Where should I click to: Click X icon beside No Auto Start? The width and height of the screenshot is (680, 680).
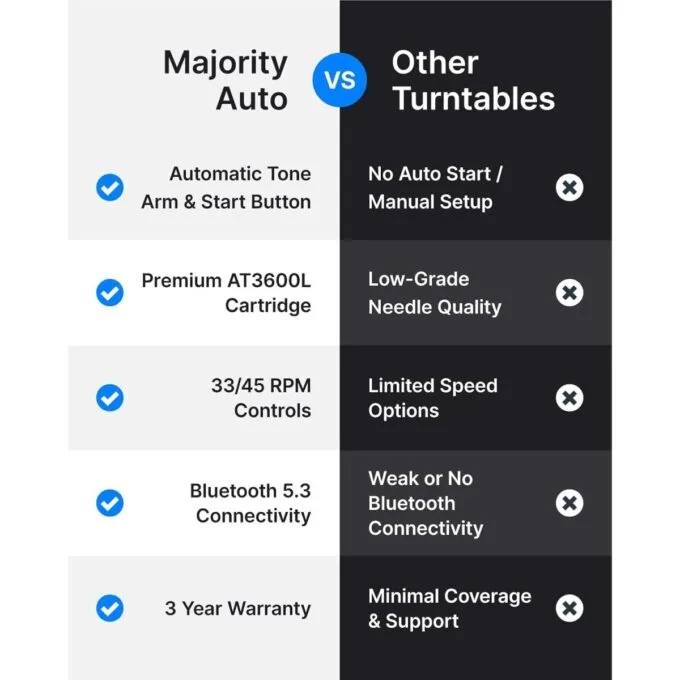(569, 187)
